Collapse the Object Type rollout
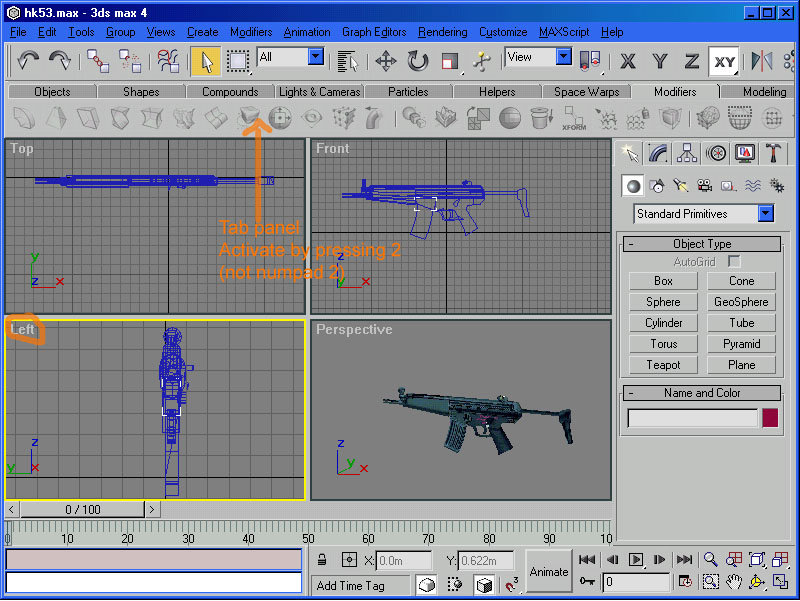The width and height of the screenshot is (800, 601). click(x=700, y=244)
